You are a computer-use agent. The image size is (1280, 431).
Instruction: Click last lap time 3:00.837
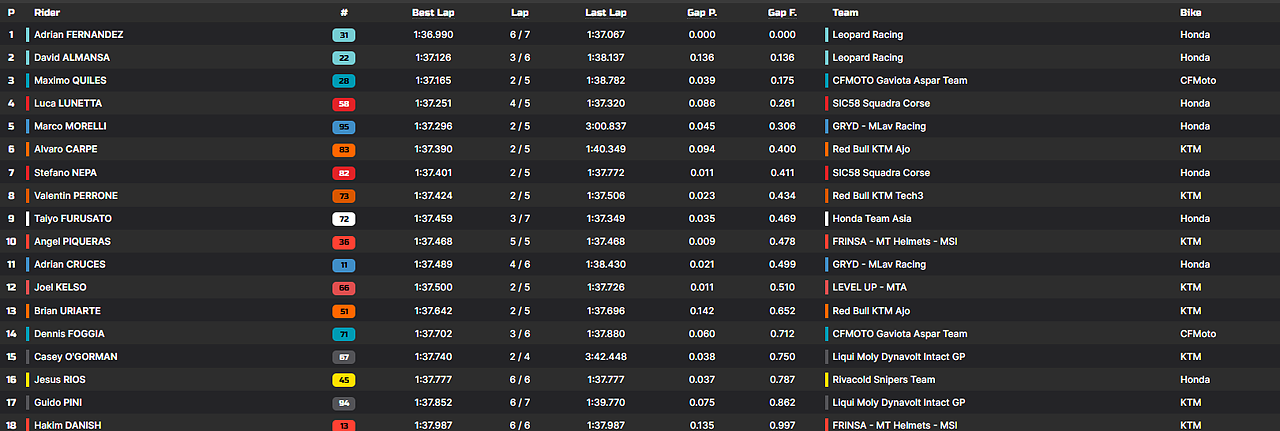(x=607, y=127)
